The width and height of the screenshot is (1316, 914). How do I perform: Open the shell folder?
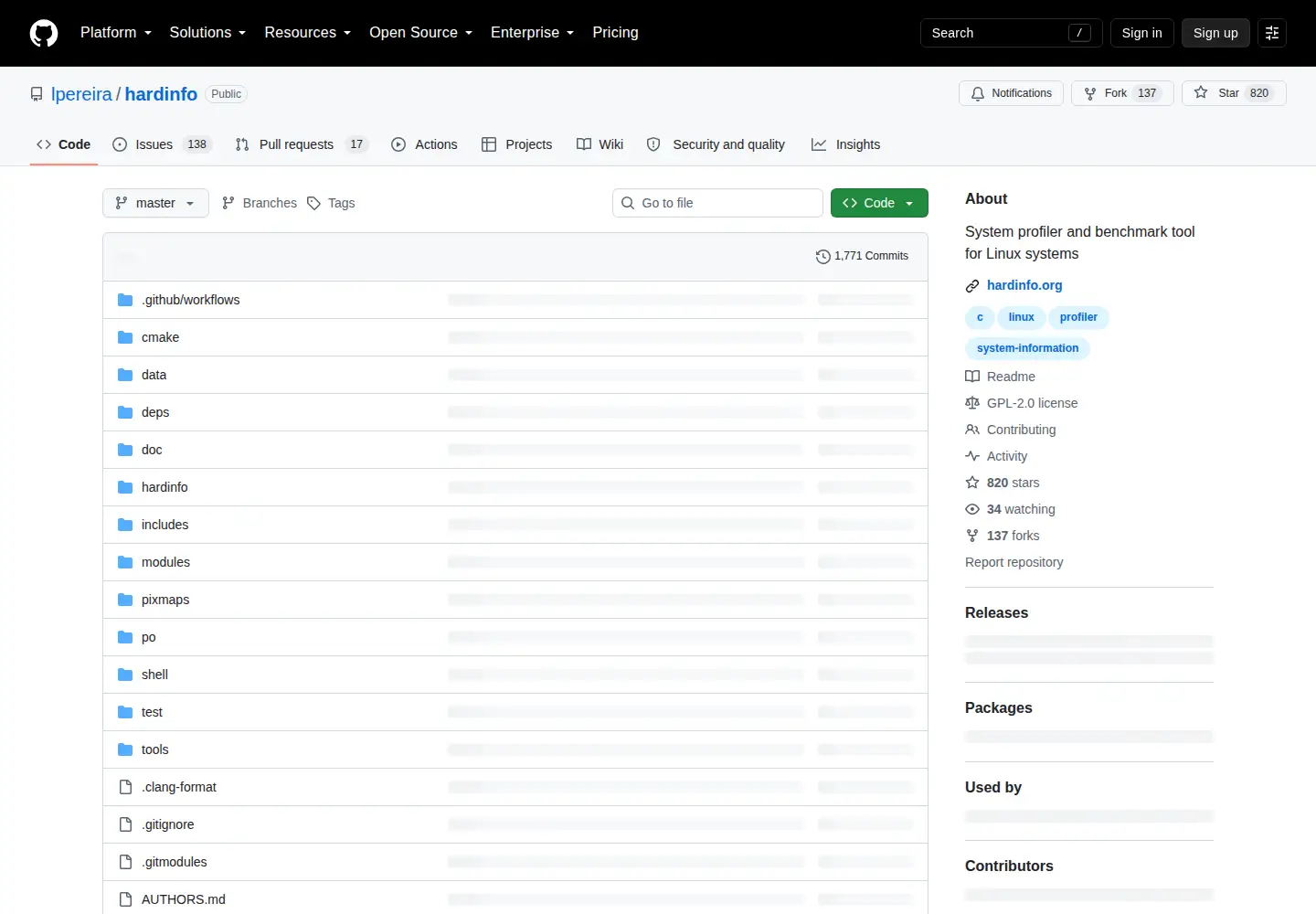coord(154,675)
